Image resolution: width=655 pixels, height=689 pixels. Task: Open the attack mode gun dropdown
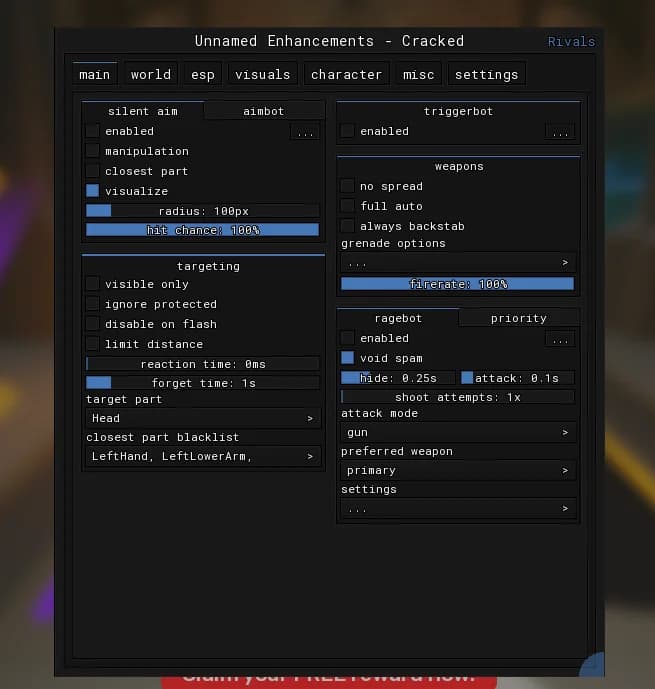click(x=458, y=432)
